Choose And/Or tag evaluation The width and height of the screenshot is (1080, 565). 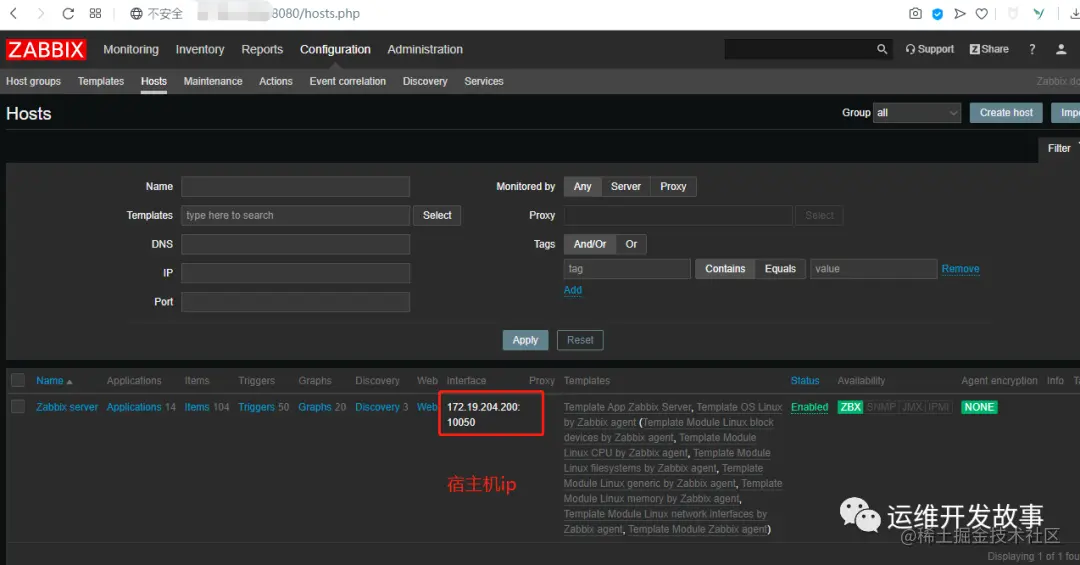coord(590,245)
